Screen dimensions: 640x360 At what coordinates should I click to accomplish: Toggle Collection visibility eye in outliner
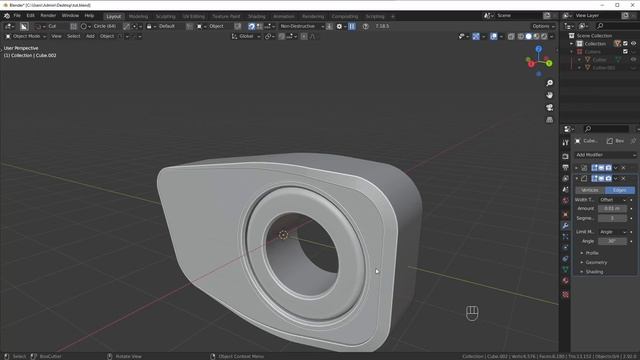633,44
